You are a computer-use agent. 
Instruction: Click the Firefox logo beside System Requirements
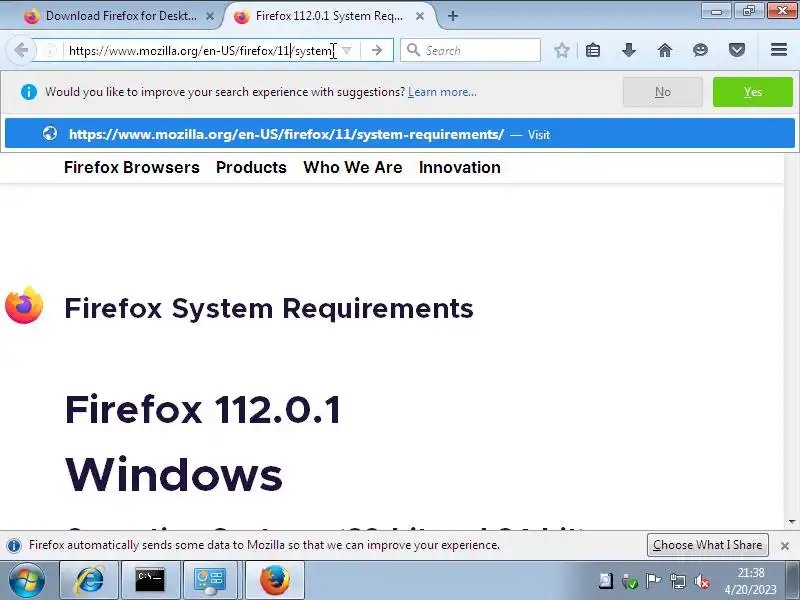point(24,305)
